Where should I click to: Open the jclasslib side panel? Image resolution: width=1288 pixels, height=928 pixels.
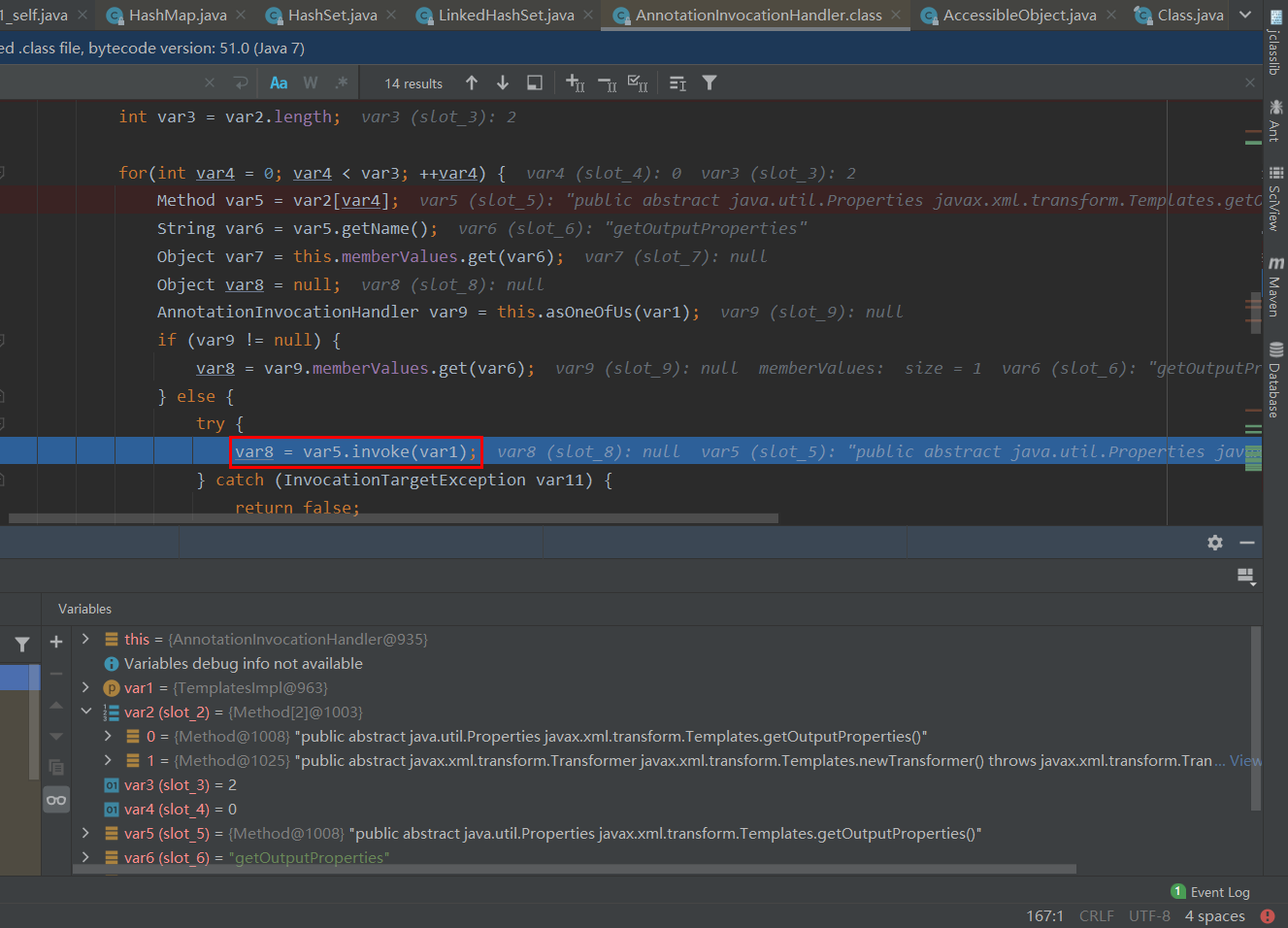(1275, 41)
